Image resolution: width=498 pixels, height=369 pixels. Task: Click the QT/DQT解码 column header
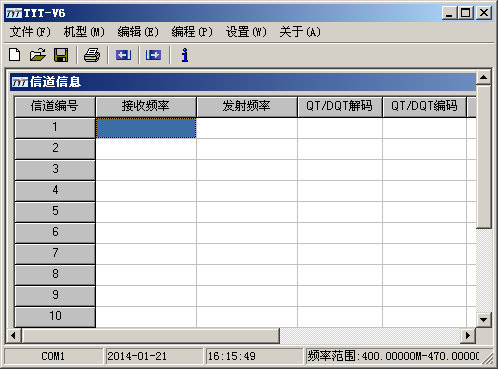click(x=340, y=107)
